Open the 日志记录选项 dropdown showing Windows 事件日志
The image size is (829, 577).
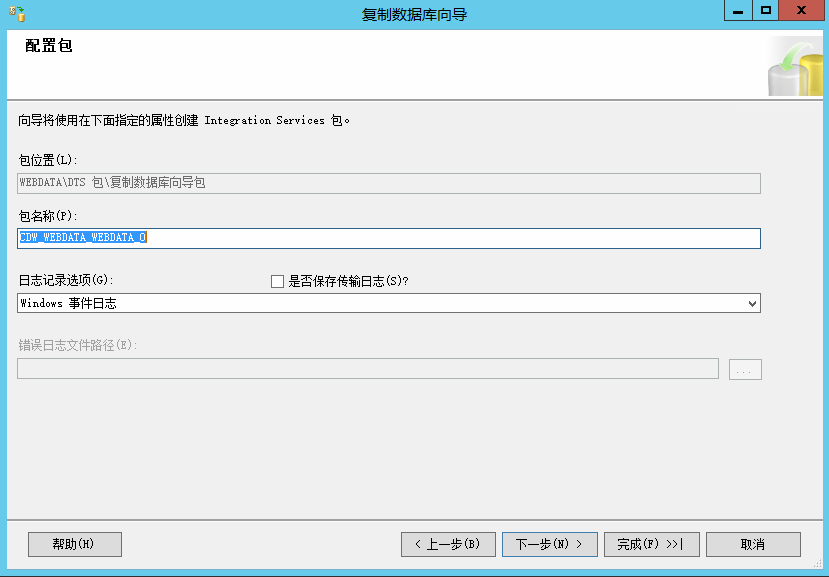(388, 303)
